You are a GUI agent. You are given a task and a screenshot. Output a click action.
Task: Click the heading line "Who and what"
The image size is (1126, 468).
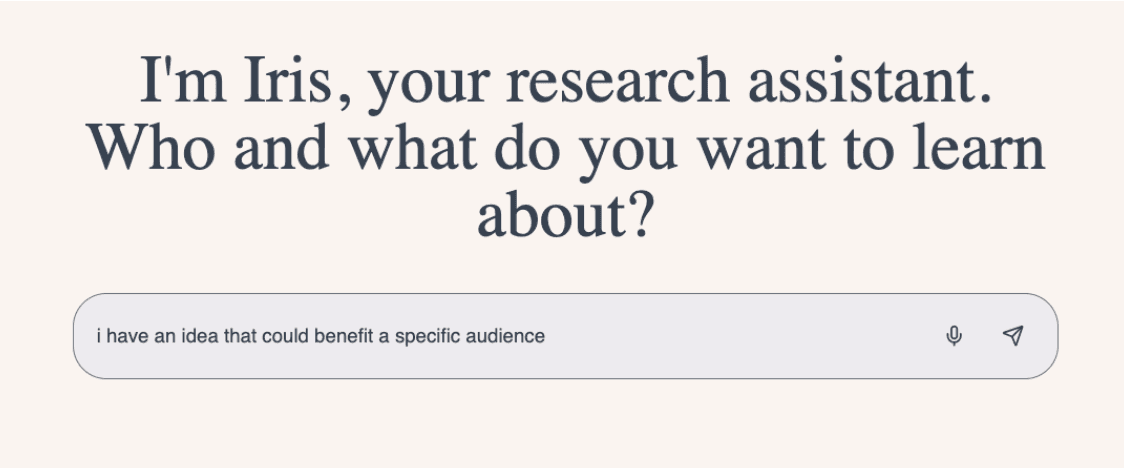coord(282,147)
